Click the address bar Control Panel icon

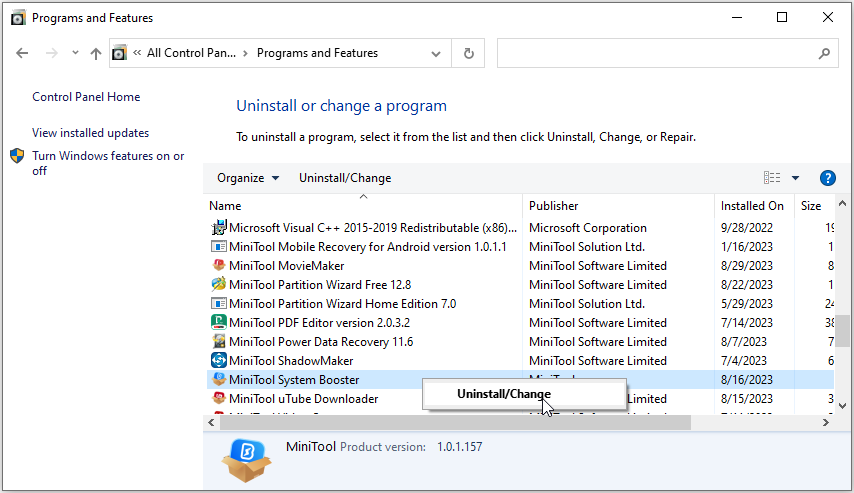[x=119, y=53]
